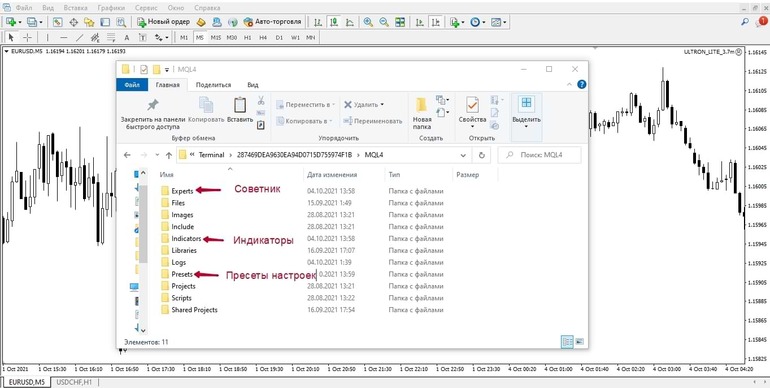Go up one folder level arrow
Viewport: 770px width, 388px height.
[169, 155]
